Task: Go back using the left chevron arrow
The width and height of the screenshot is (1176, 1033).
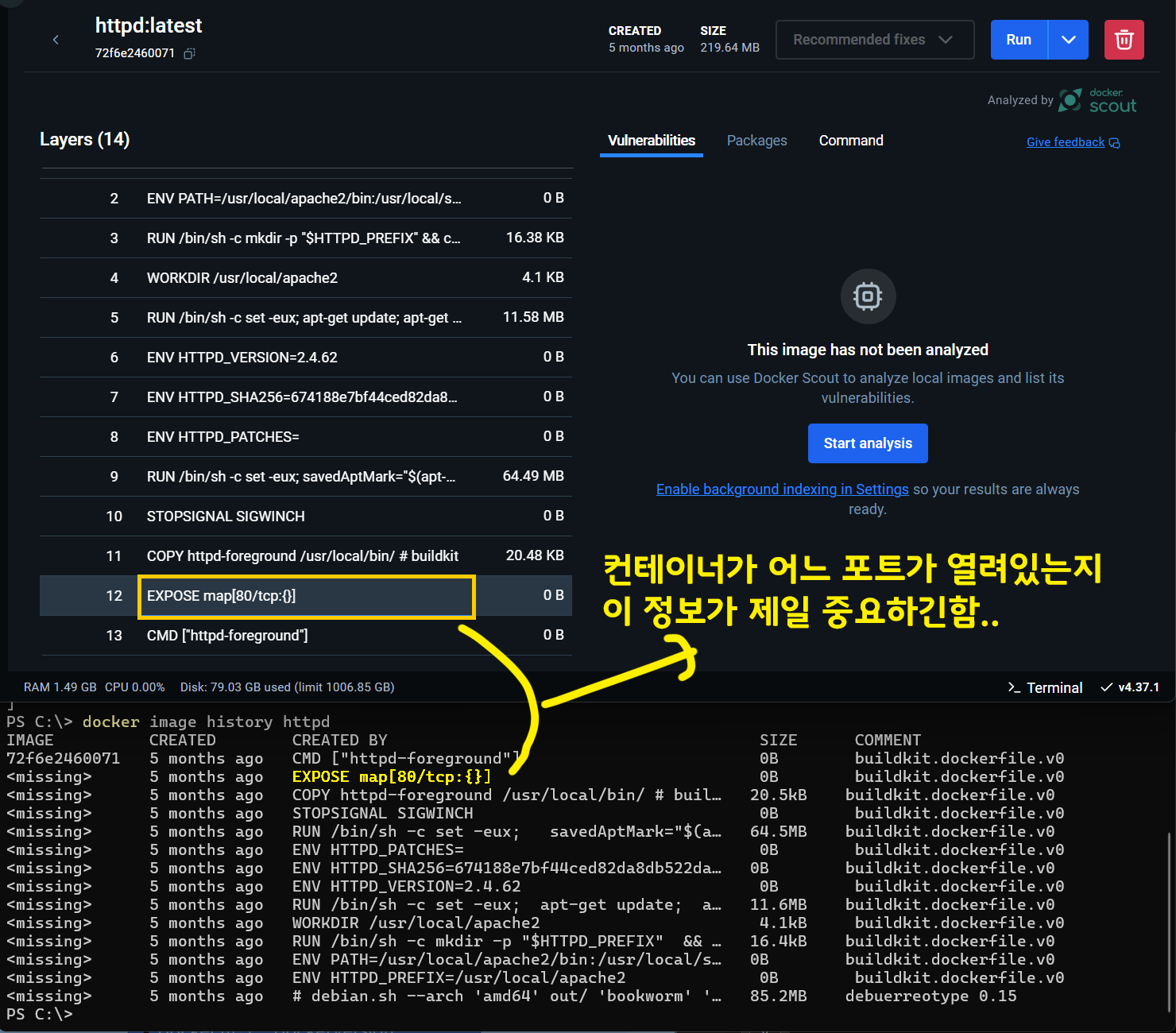Action: 56,40
